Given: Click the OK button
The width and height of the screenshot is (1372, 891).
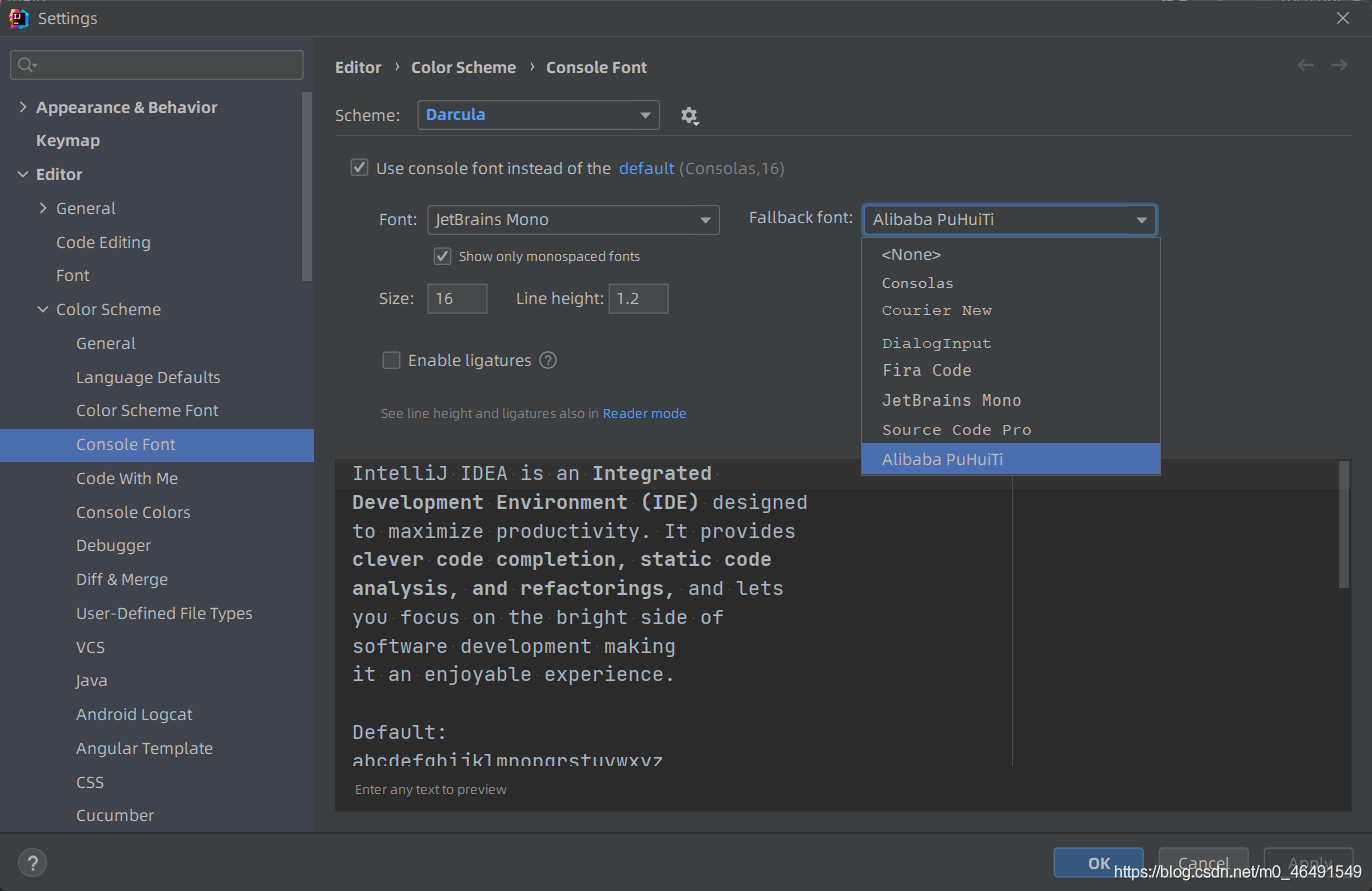Looking at the screenshot, I should point(1099,863).
